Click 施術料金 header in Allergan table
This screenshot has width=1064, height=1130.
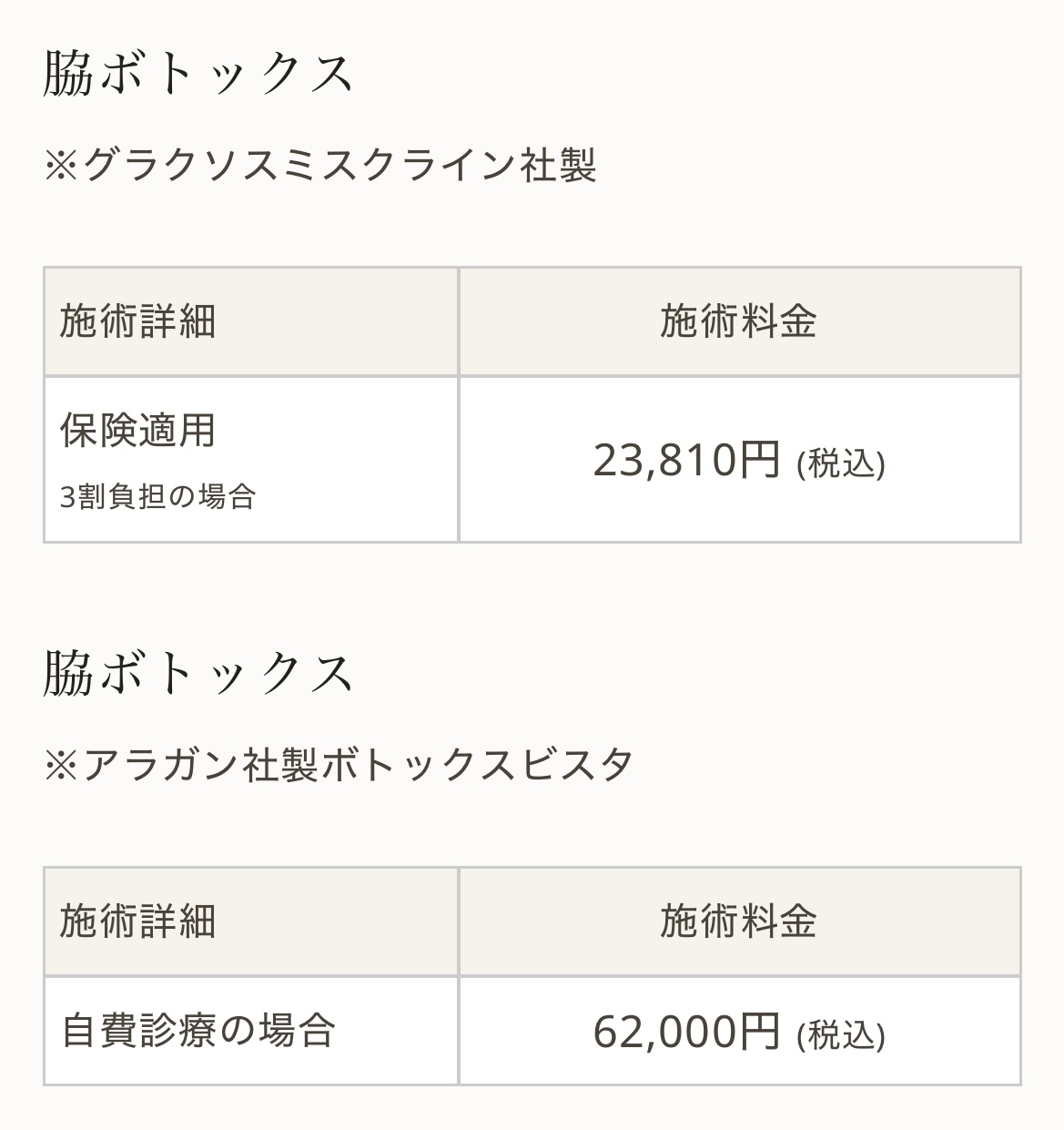[x=739, y=921]
